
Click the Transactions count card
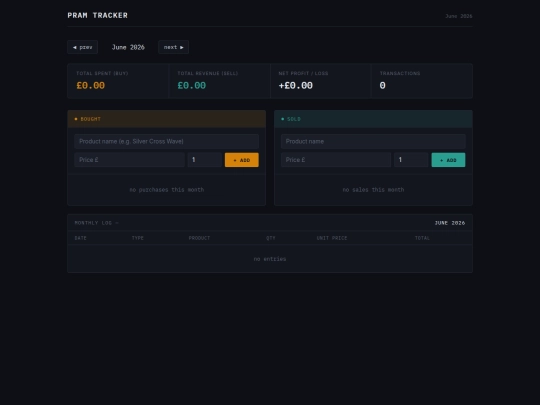422,81
